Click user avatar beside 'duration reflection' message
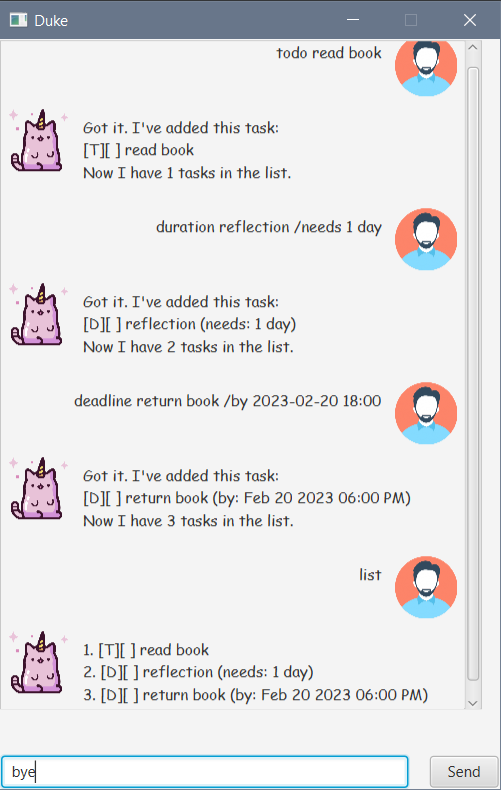Screen dimensions: 501x790 (426, 239)
